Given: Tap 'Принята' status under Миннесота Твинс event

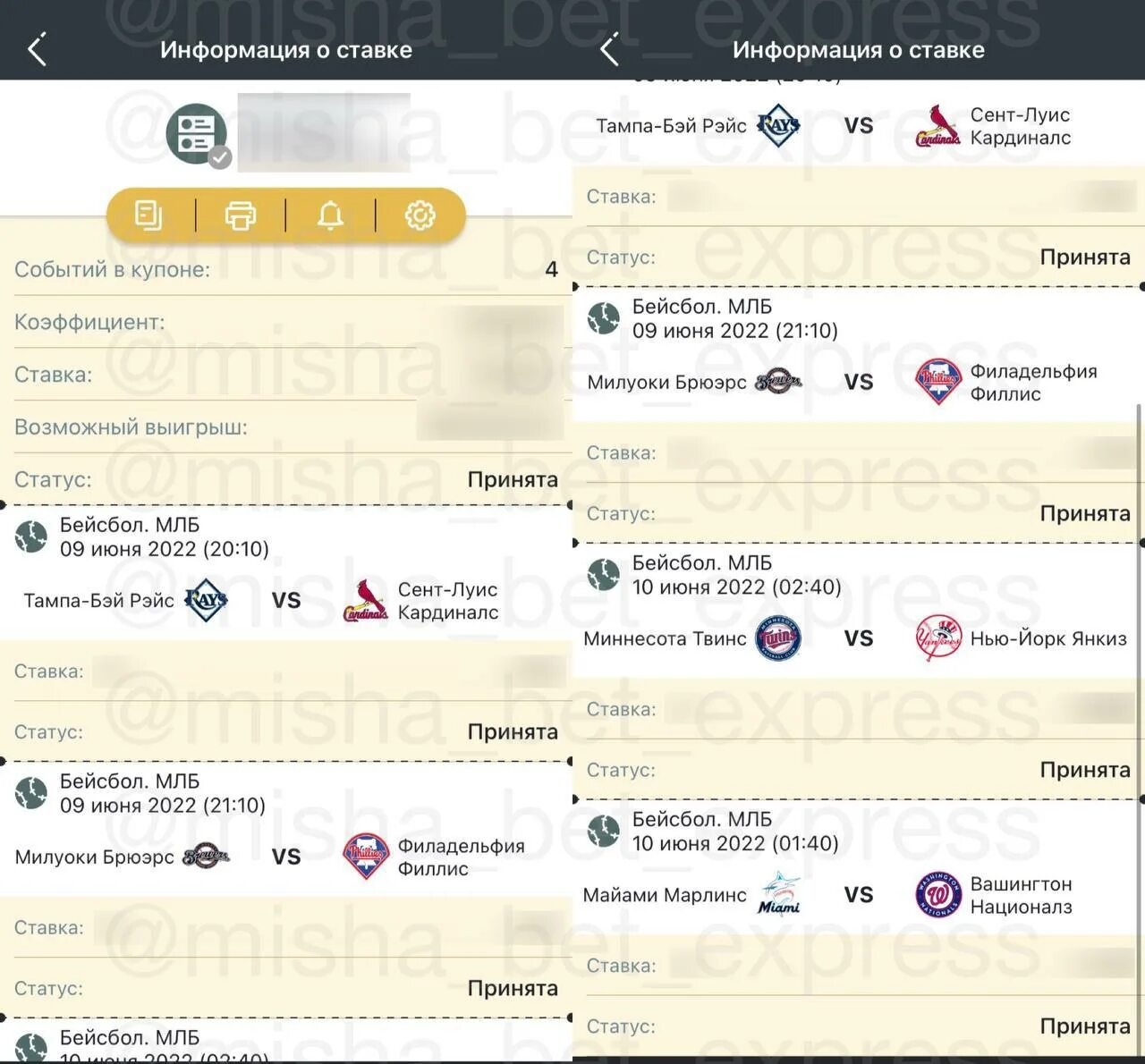Looking at the screenshot, I should point(1085,770).
